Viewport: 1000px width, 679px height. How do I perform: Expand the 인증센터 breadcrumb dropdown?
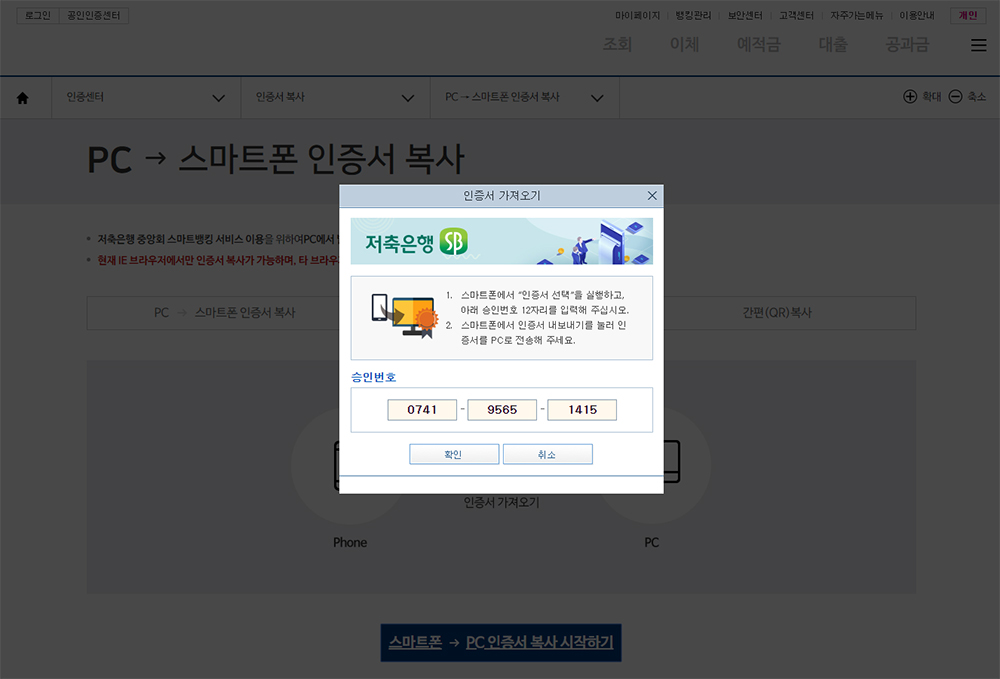pyautogui.click(x=218, y=97)
